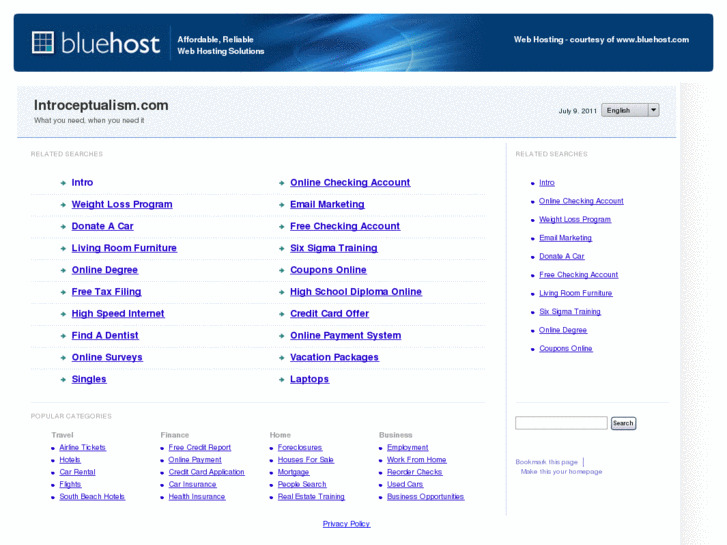Viewport: 727px width, 545px height.
Task: Open the Online Checking Account main link
Action: click(350, 182)
